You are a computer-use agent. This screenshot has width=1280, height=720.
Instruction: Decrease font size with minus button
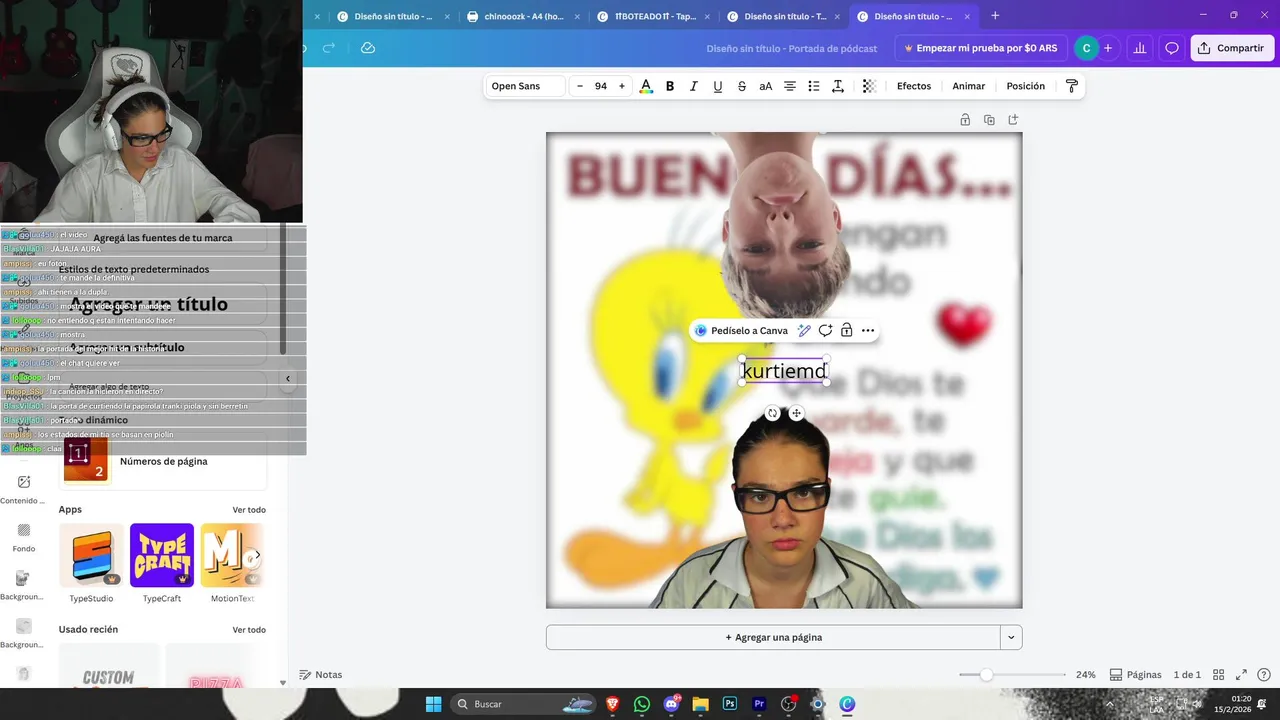tap(580, 86)
